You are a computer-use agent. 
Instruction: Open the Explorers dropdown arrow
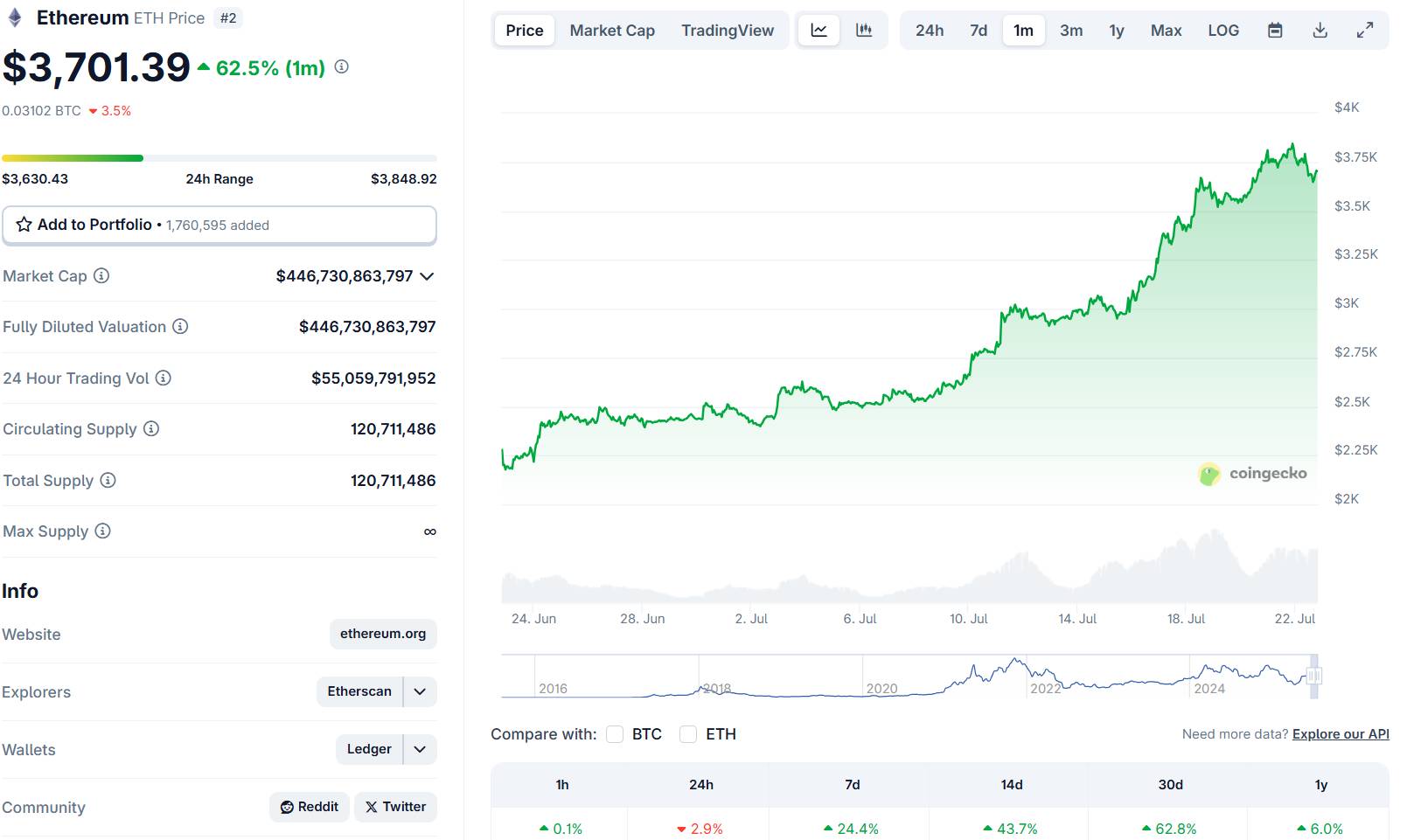click(420, 691)
